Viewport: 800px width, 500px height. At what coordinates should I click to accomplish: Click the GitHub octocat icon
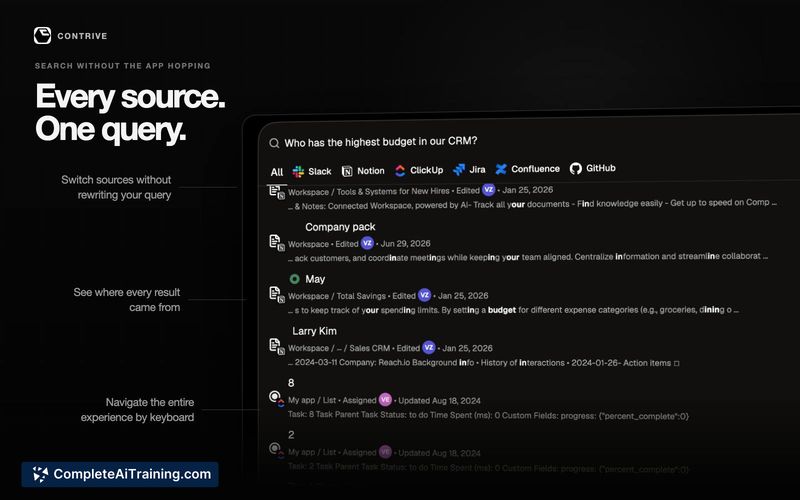click(x=576, y=168)
